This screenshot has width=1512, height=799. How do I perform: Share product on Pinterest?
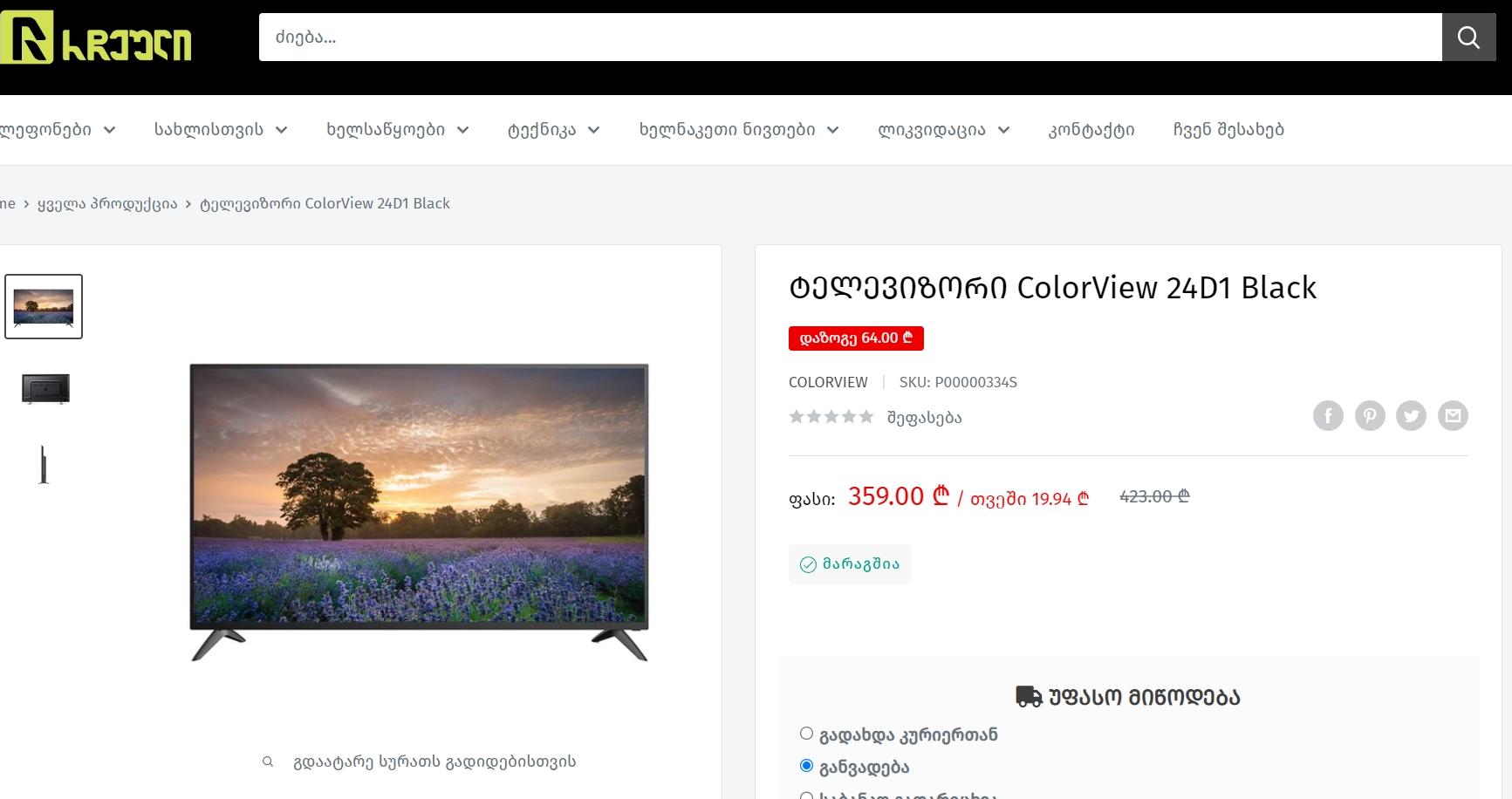coord(1370,416)
